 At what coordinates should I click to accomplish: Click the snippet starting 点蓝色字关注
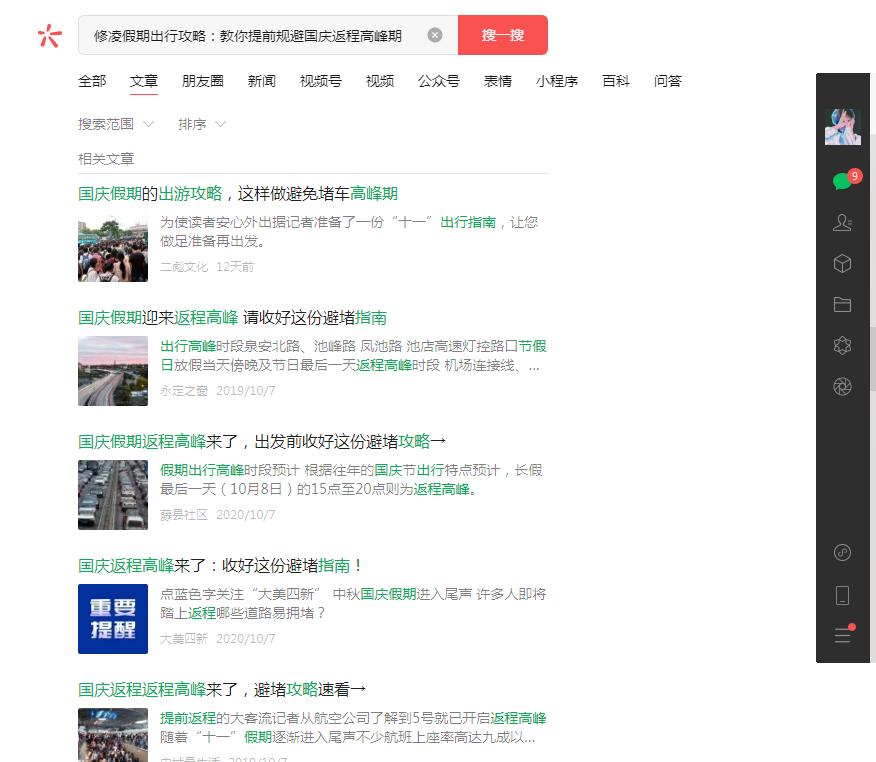click(x=353, y=604)
